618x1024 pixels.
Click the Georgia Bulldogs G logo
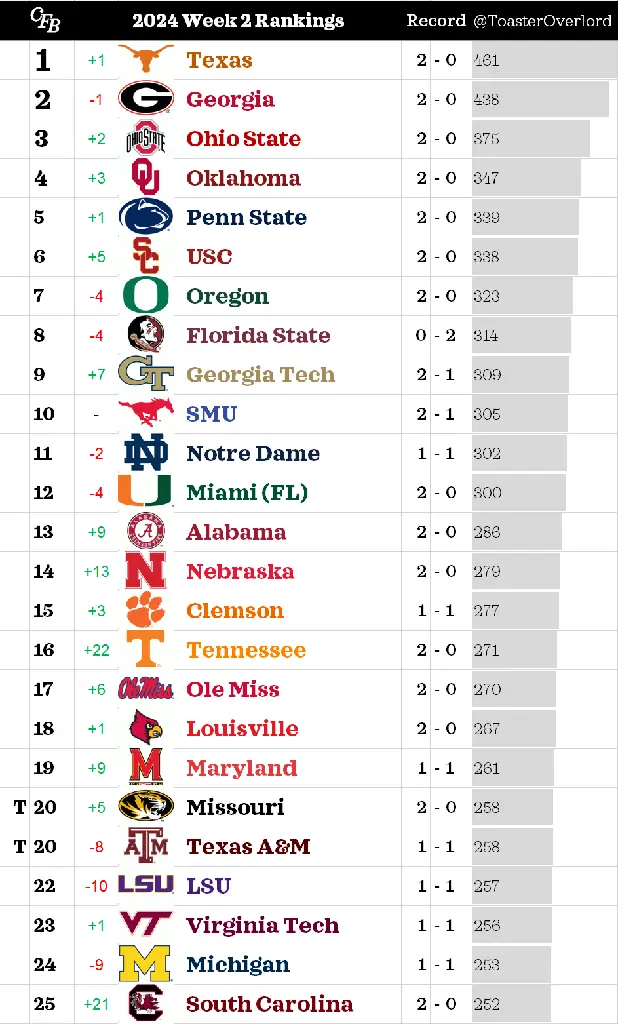pos(146,99)
